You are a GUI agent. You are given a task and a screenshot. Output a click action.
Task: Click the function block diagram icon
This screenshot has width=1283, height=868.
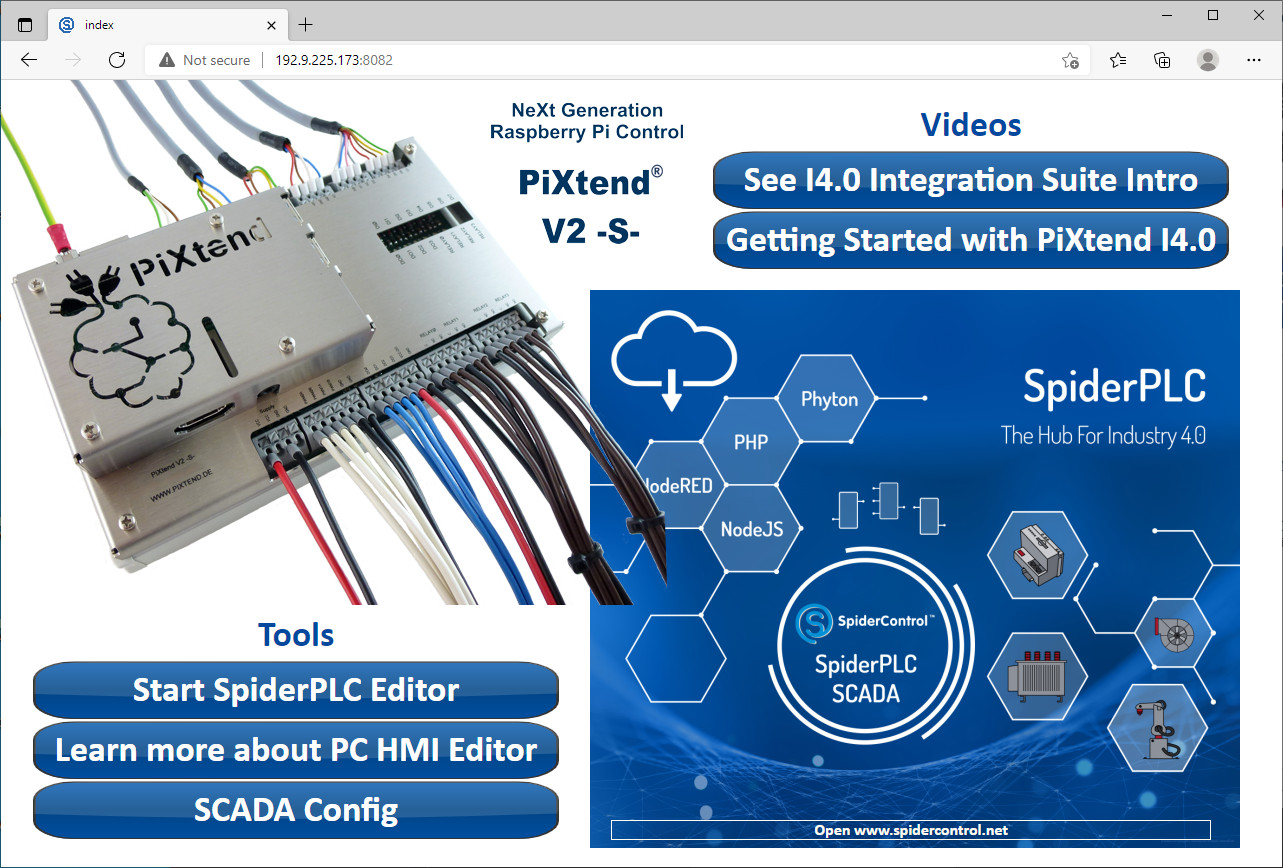click(889, 508)
